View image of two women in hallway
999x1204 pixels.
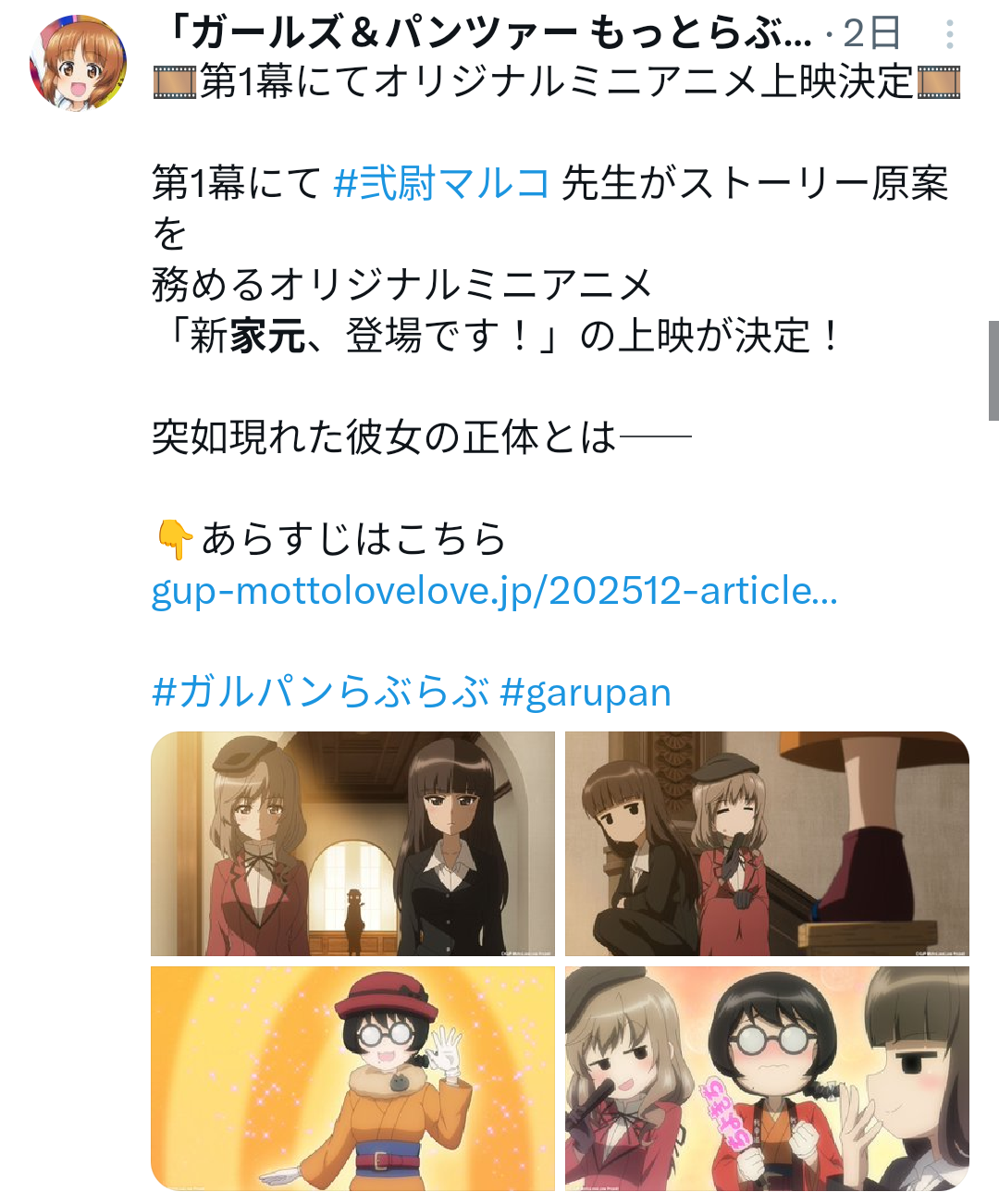[x=352, y=843]
